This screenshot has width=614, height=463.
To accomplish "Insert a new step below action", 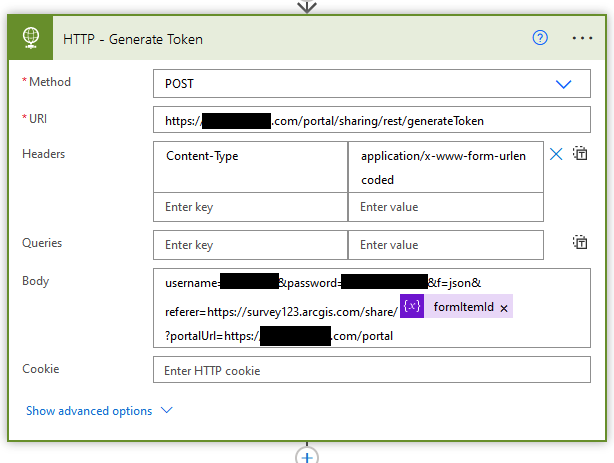I will click(307, 456).
